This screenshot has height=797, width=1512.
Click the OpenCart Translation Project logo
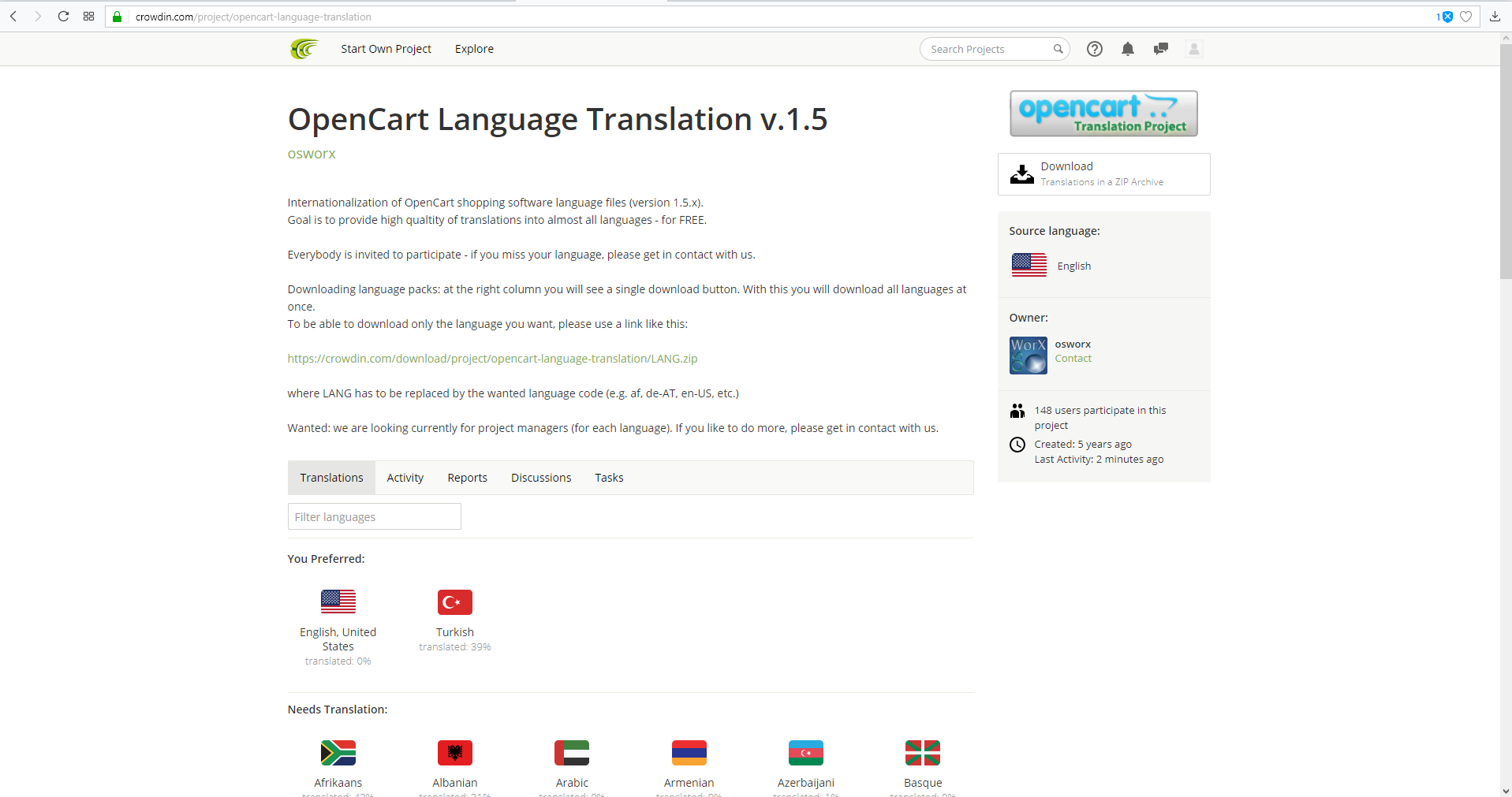coord(1103,114)
